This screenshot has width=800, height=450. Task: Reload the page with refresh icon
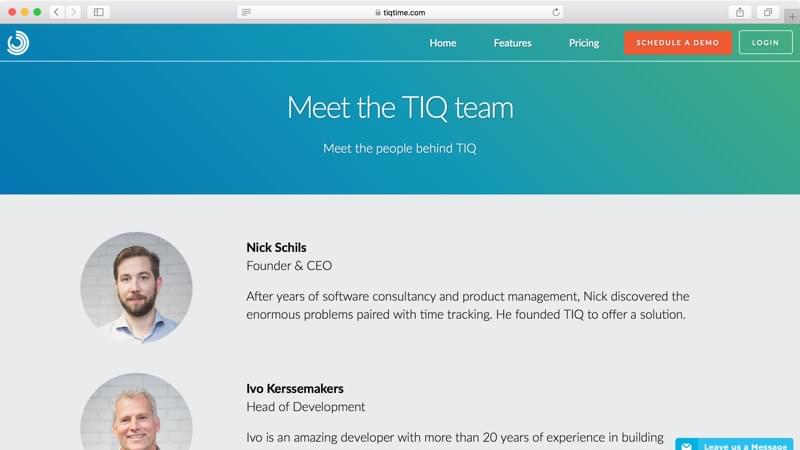click(556, 12)
